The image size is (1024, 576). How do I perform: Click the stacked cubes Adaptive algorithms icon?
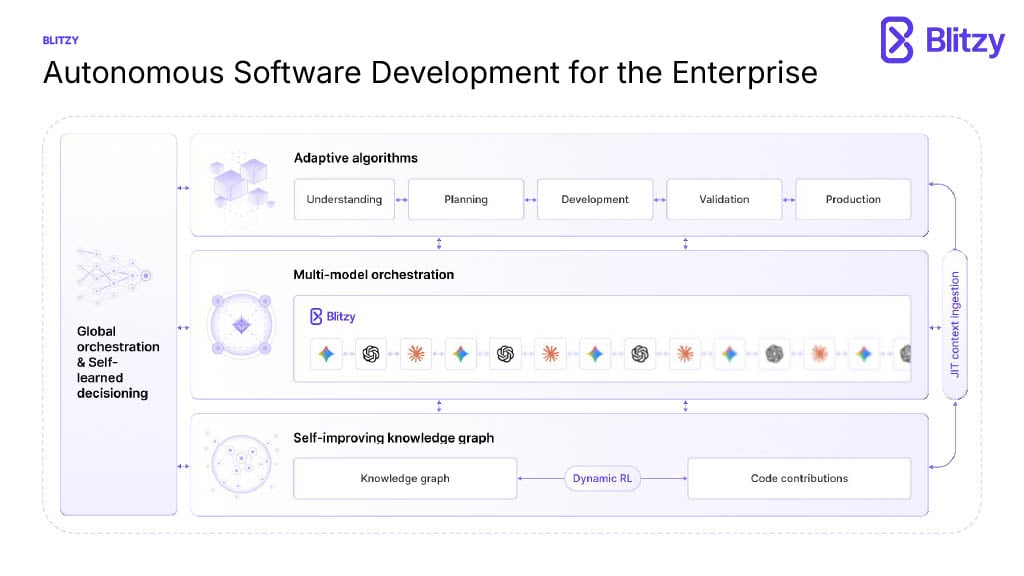click(240, 187)
